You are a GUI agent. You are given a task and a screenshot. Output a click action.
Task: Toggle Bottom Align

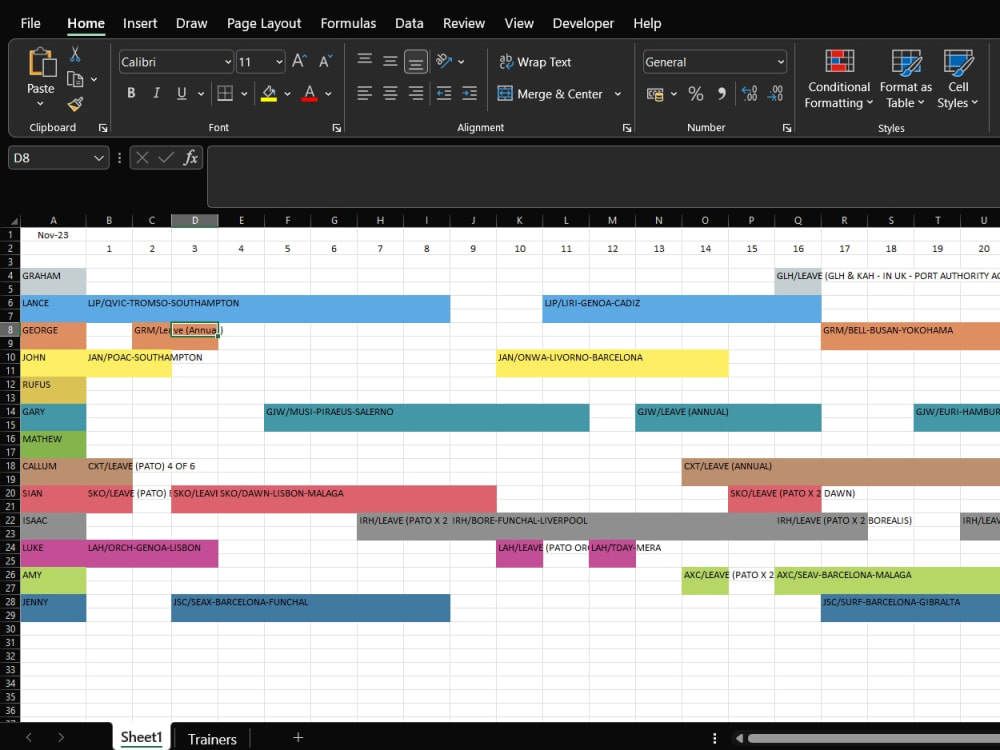point(416,62)
